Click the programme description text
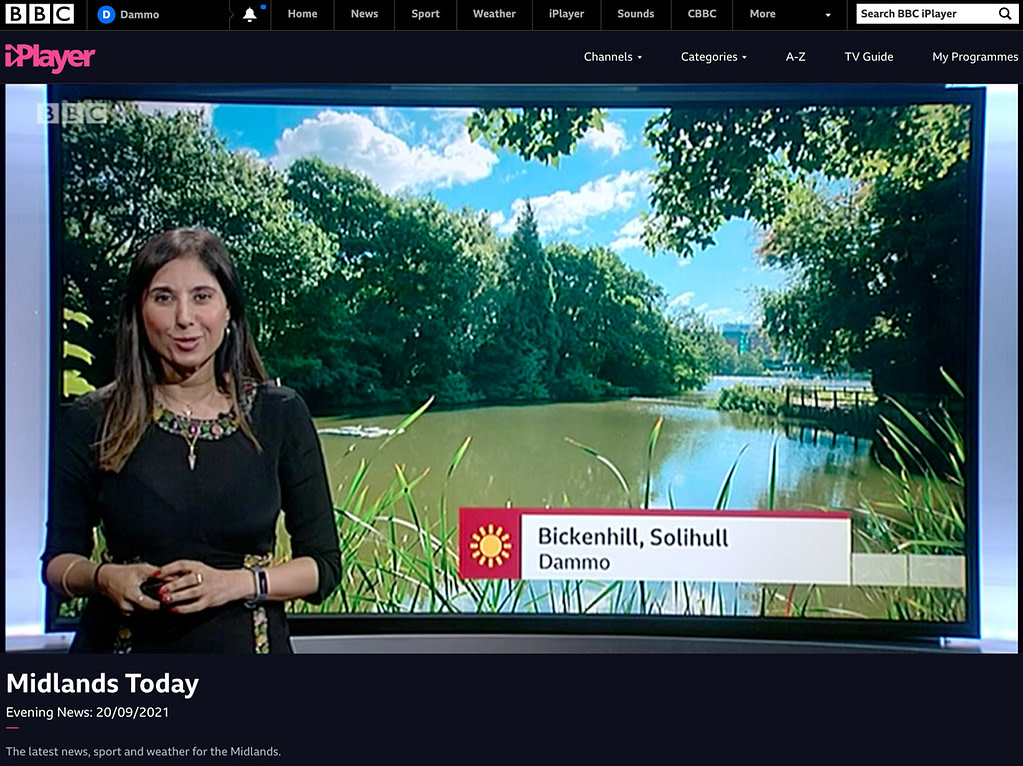Image resolution: width=1023 pixels, height=766 pixels. coord(144,751)
